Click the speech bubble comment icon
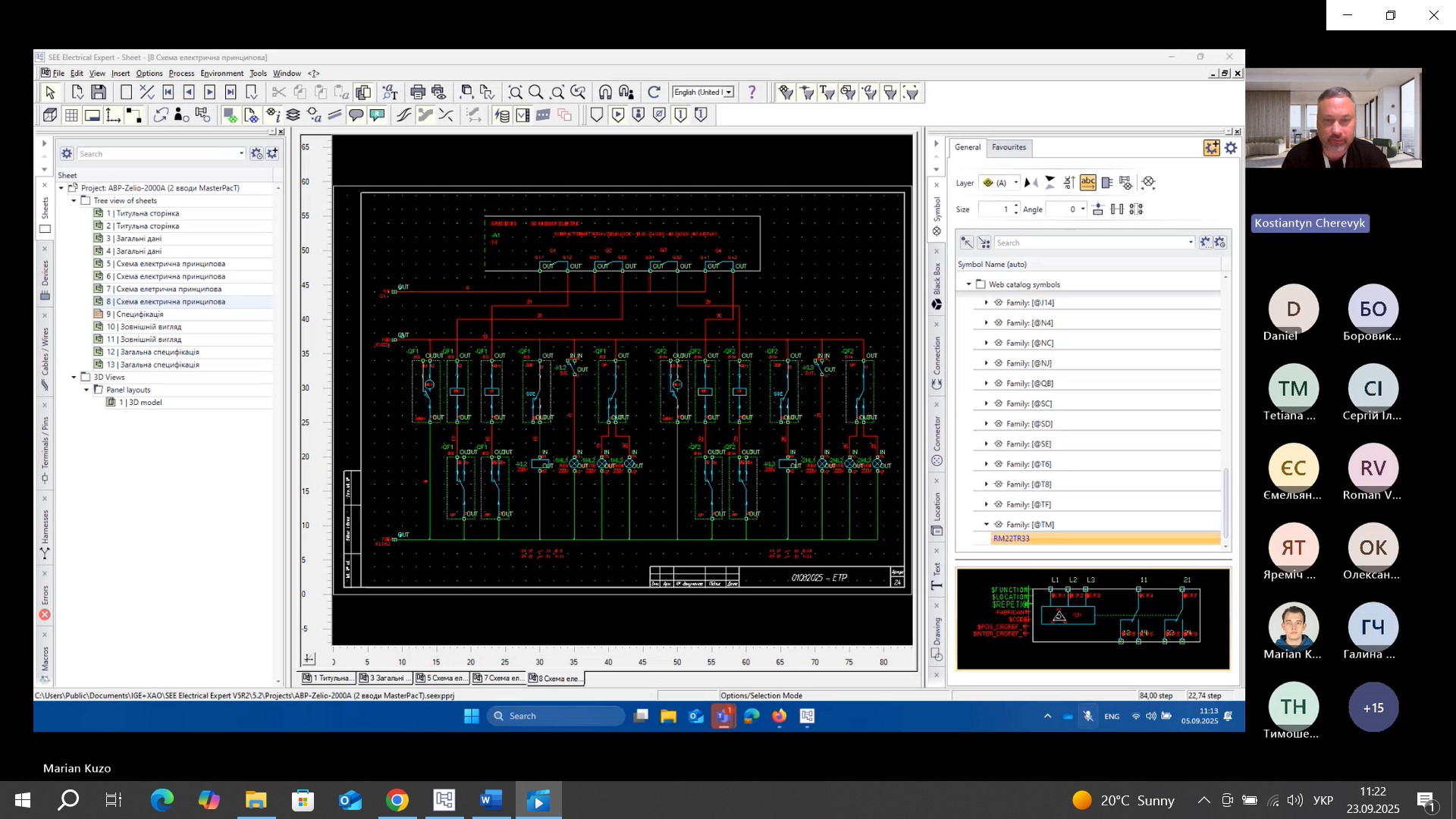The width and height of the screenshot is (1456, 819). coord(356,115)
